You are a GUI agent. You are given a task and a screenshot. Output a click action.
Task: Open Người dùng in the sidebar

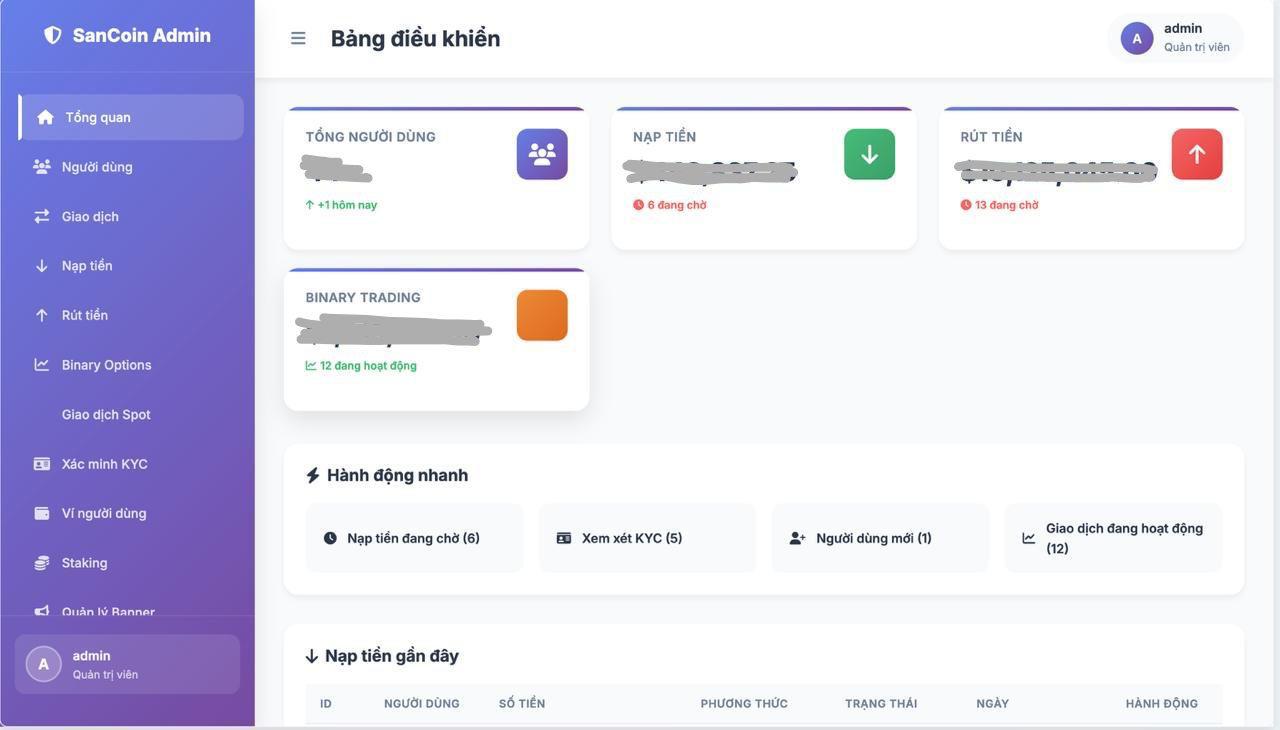click(97, 167)
